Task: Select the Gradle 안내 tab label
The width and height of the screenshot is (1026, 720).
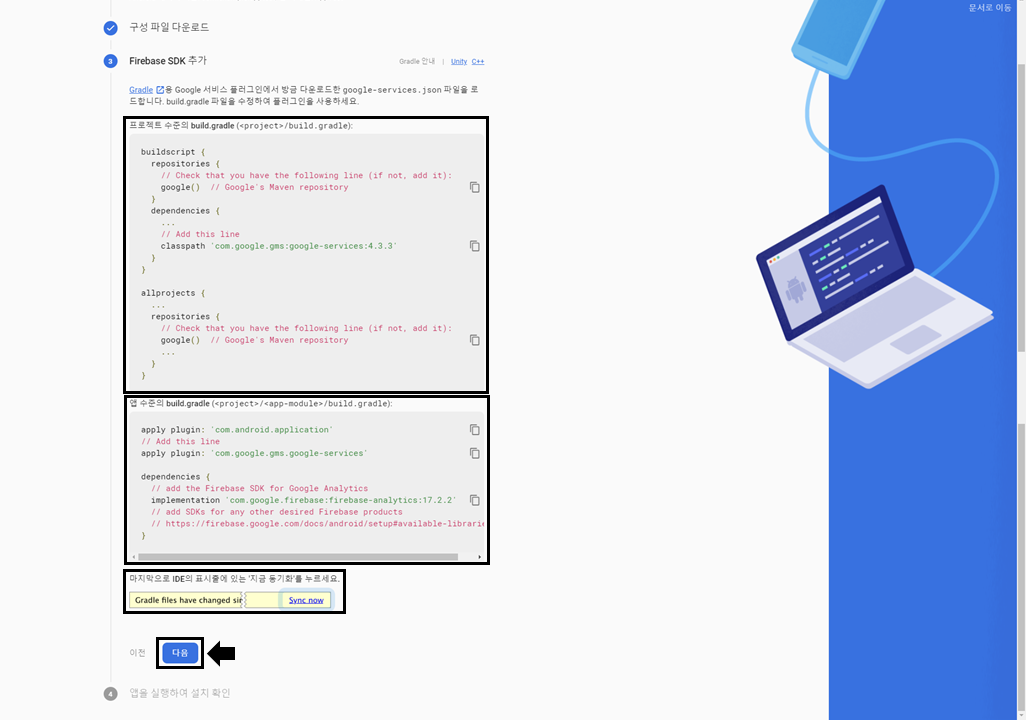Action: click(417, 62)
